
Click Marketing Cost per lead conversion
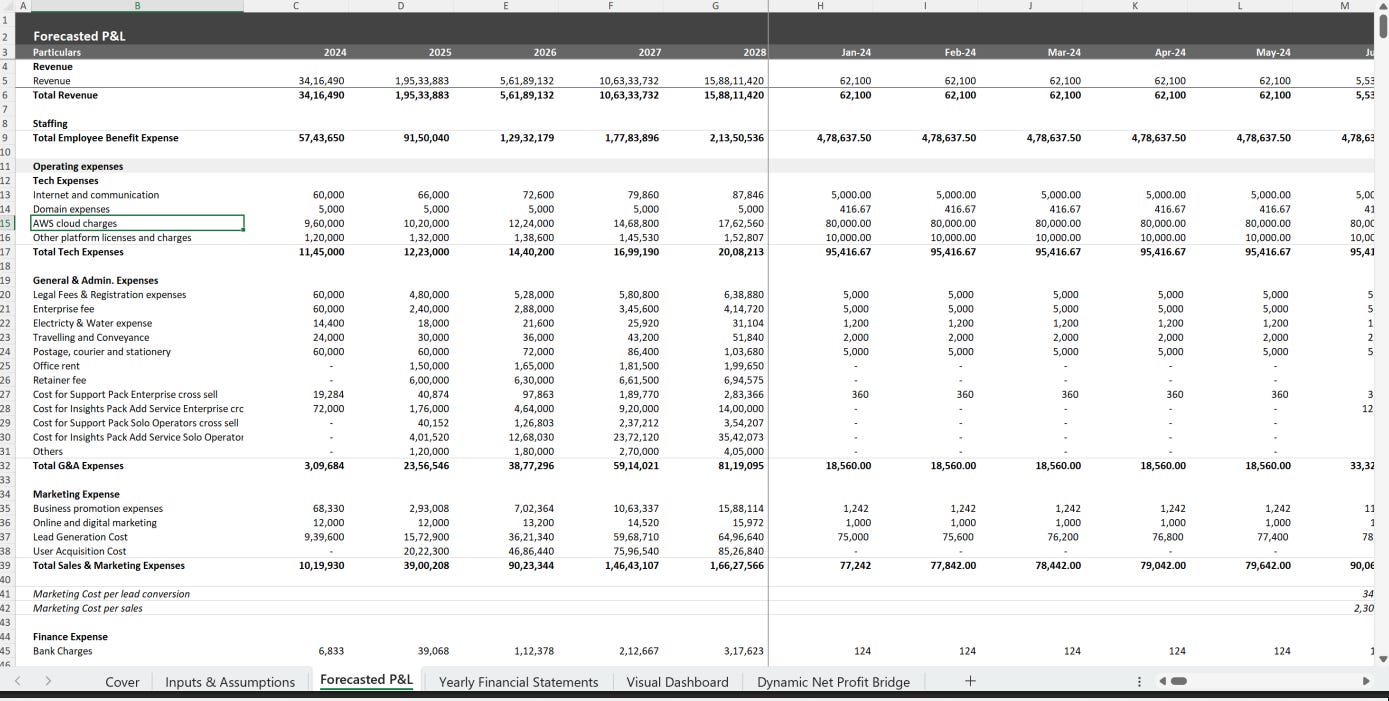tap(111, 594)
